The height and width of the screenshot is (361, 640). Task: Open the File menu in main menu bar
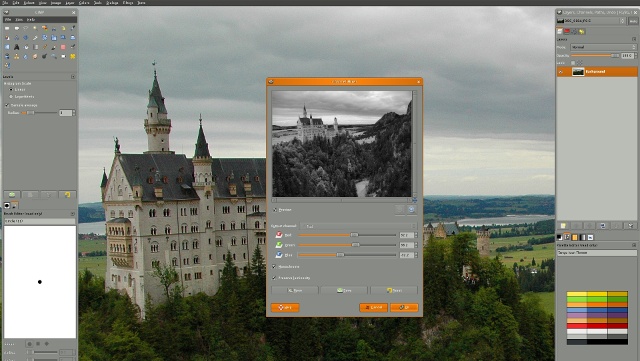pyautogui.click(x=5, y=2)
